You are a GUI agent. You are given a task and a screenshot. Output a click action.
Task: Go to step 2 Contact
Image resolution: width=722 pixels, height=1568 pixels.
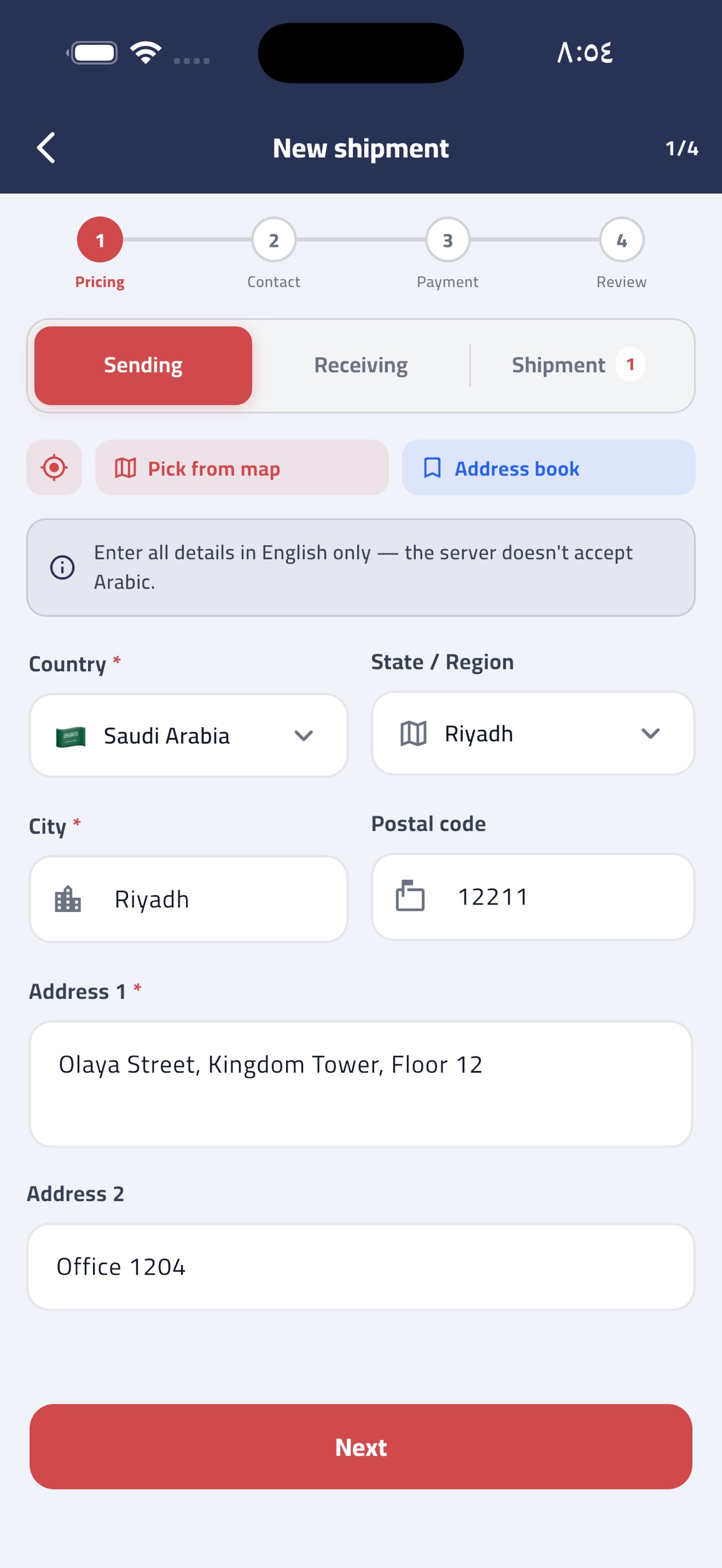pos(274,240)
